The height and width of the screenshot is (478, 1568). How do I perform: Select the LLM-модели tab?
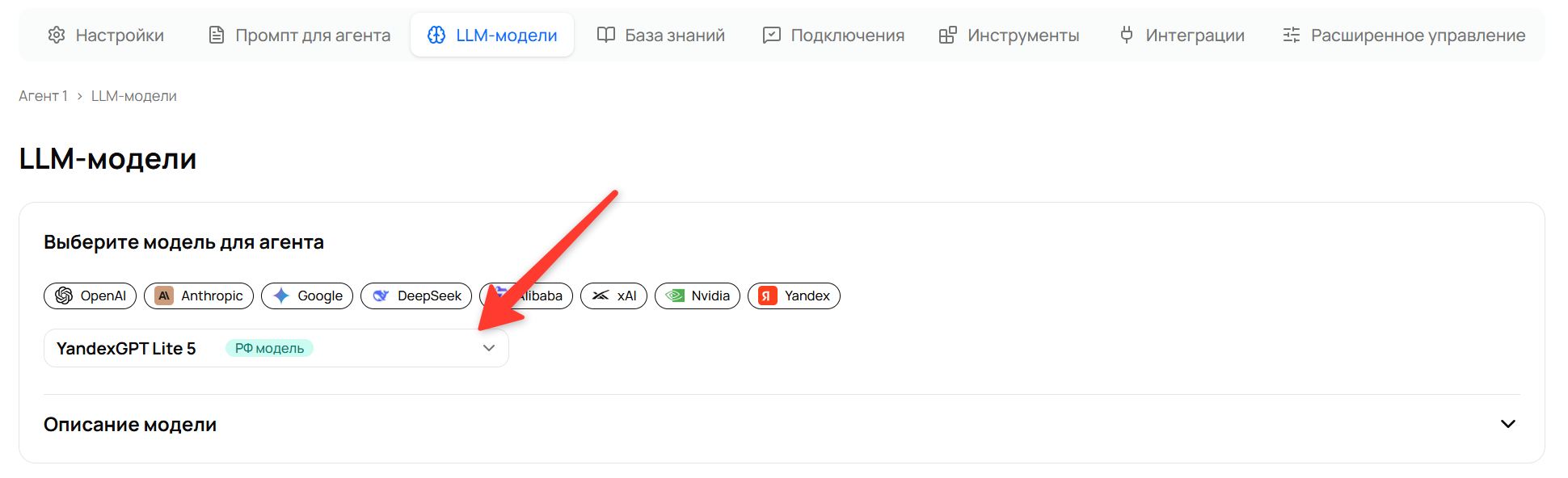click(x=492, y=35)
